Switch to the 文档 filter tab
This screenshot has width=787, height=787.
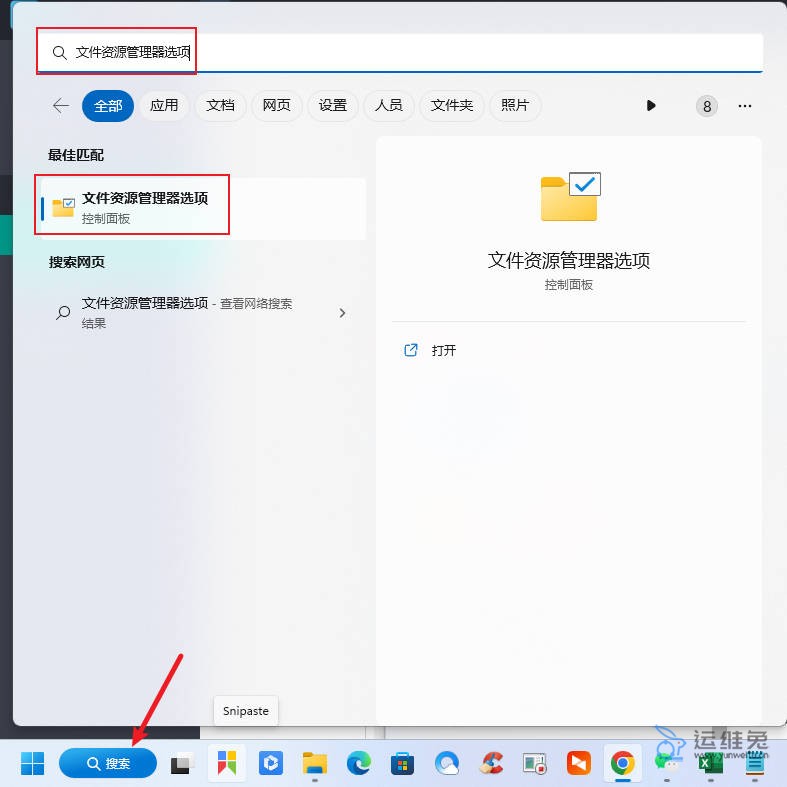pyautogui.click(x=220, y=105)
